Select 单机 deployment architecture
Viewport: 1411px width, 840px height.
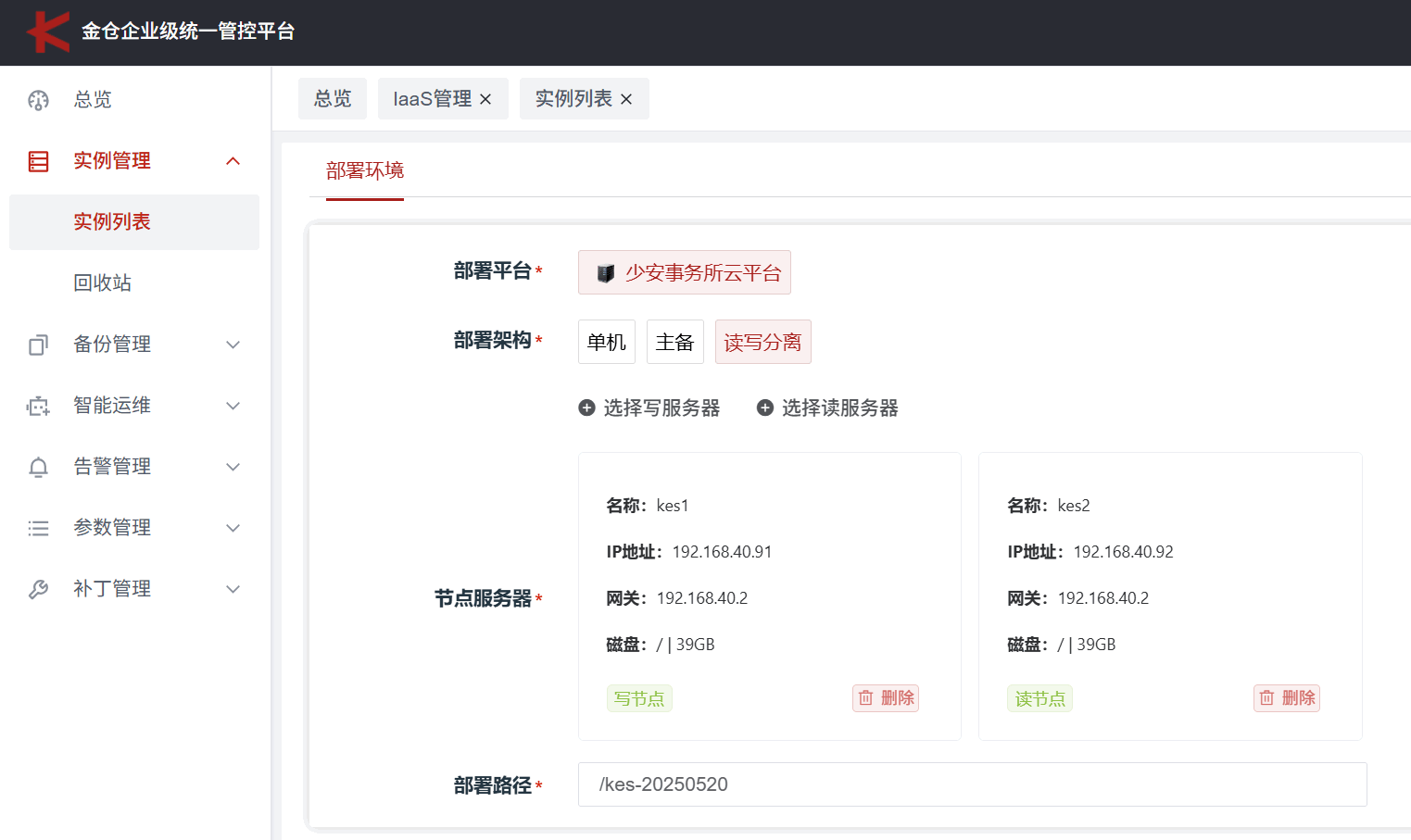[607, 342]
